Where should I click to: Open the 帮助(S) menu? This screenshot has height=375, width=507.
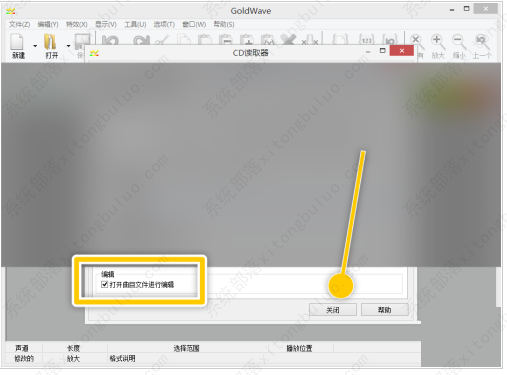coord(224,24)
